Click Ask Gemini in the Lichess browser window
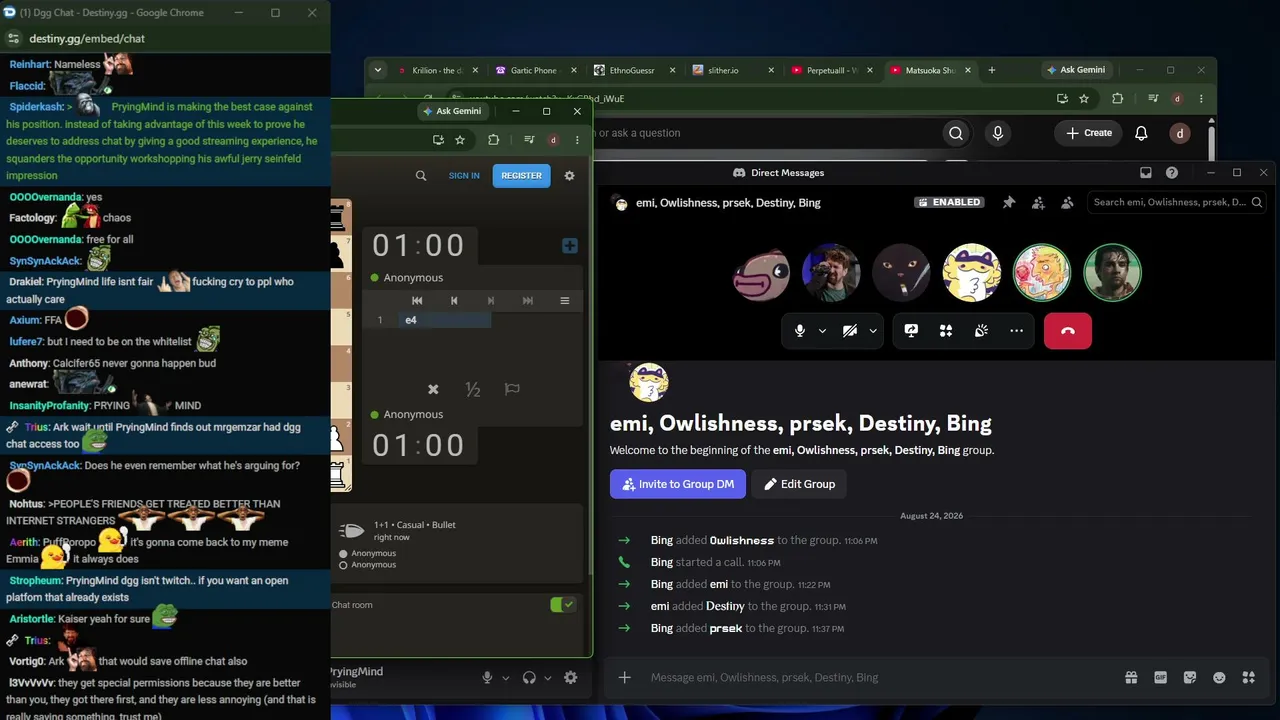Viewport: 1280px width, 720px height. 452,111
